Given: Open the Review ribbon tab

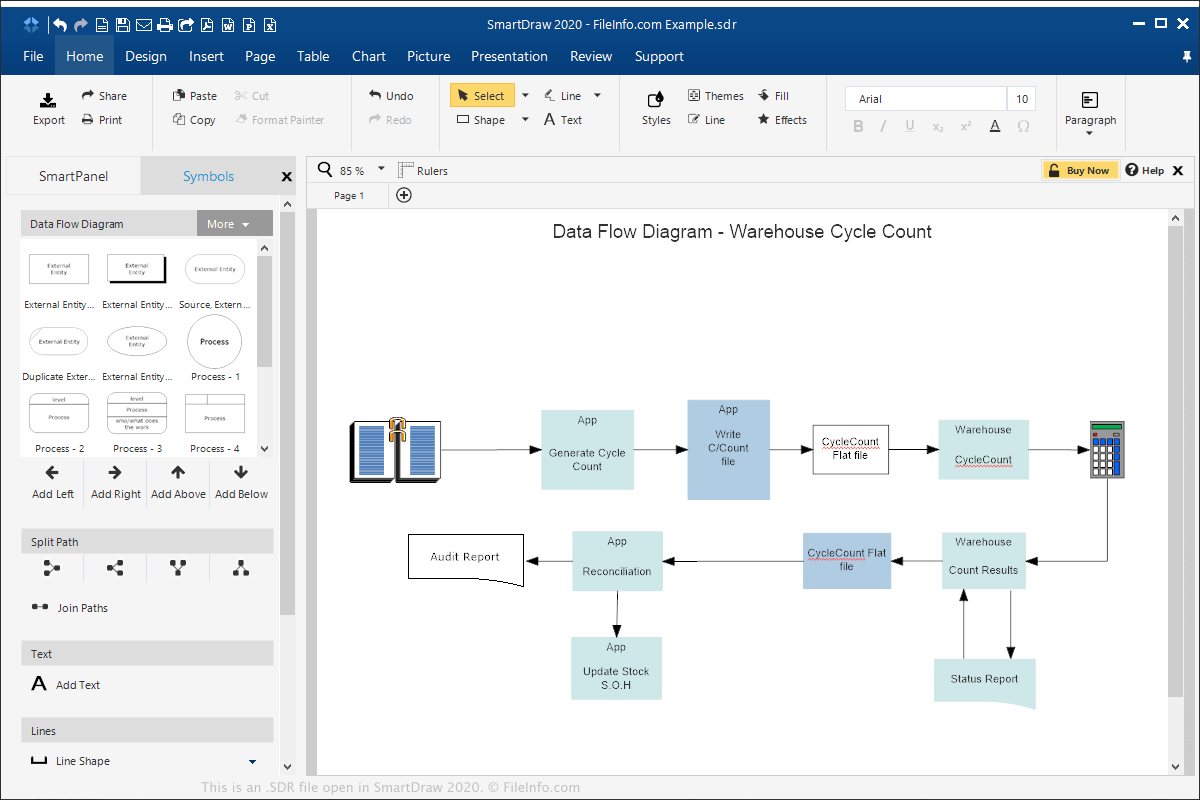Looking at the screenshot, I should (x=591, y=56).
